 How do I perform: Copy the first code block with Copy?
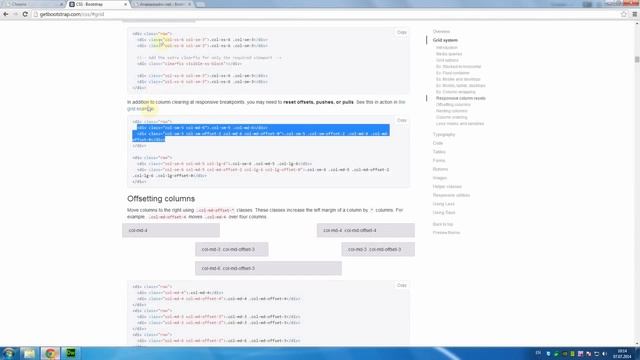[402, 32]
